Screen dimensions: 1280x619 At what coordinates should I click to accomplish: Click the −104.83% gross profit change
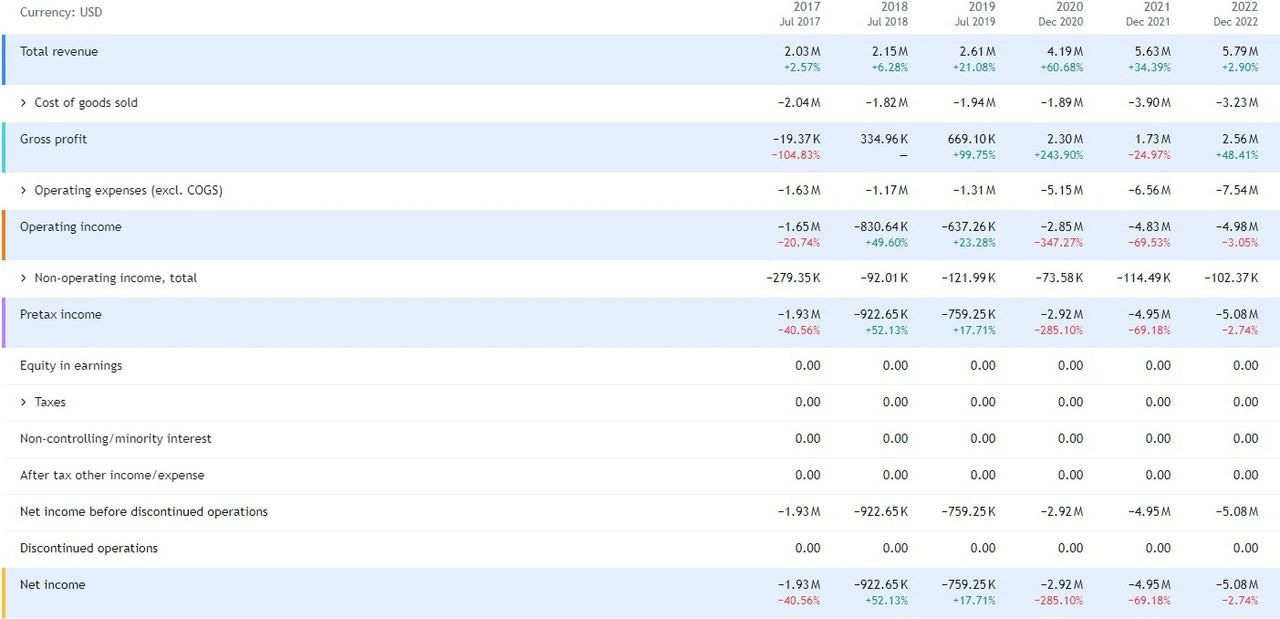(x=796, y=156)
